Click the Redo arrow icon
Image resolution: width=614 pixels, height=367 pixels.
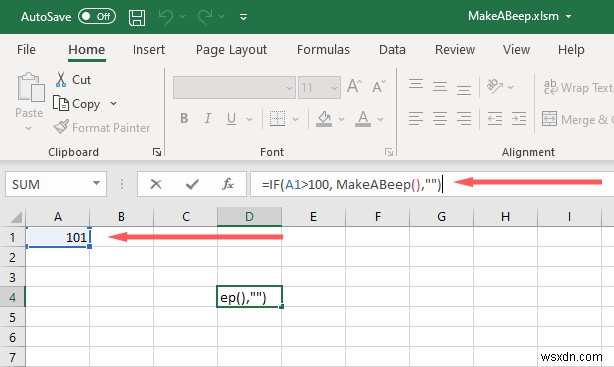[x=205, y=17]
